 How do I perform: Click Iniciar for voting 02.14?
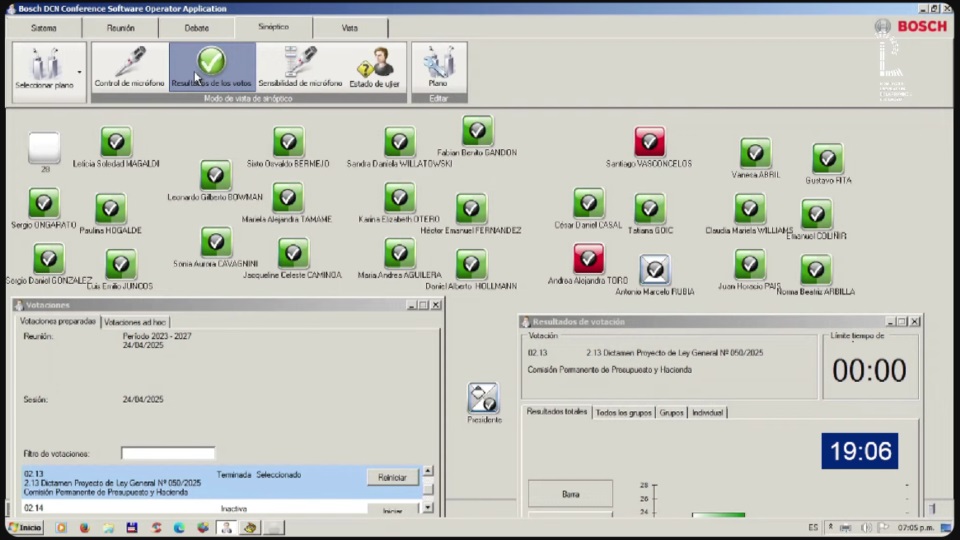tap(392, 510)
